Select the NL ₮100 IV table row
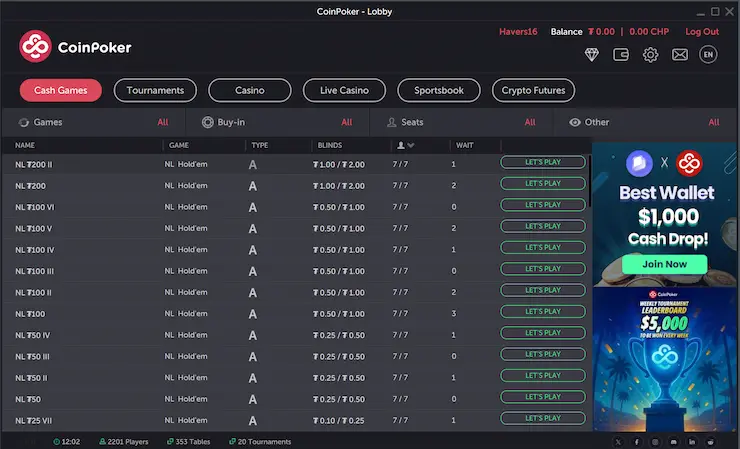The height and width of the screenshot is (449, 740). pyautogui.click(x=297, y=250)
